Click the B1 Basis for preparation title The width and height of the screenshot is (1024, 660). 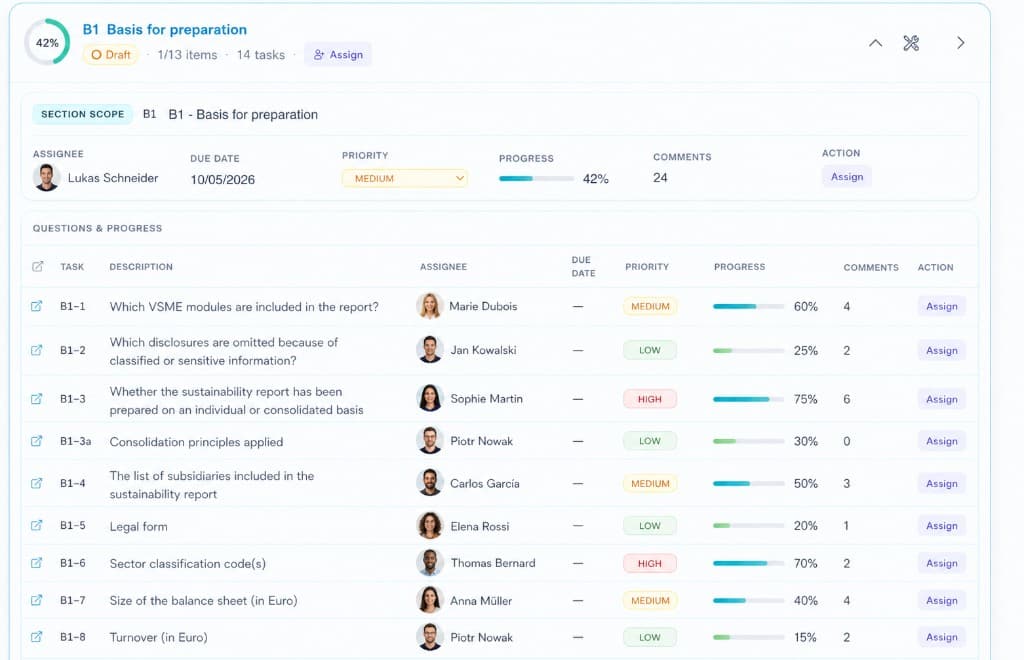(x=165, y=30)
